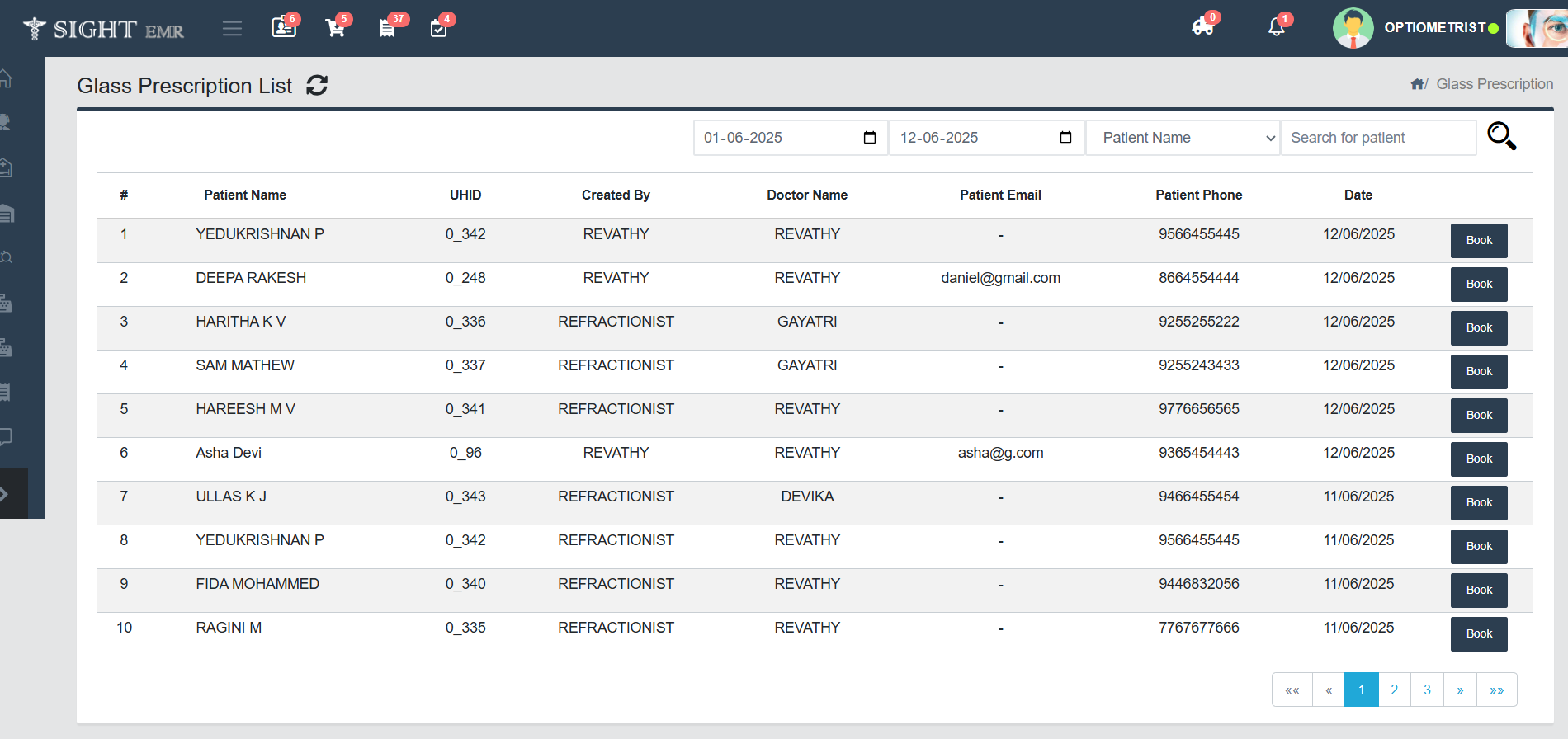Image resolution: width=1568 pixels, height=739 pixels.
Task: Click Book for ULLAS K J
Action: (1478, 503)
